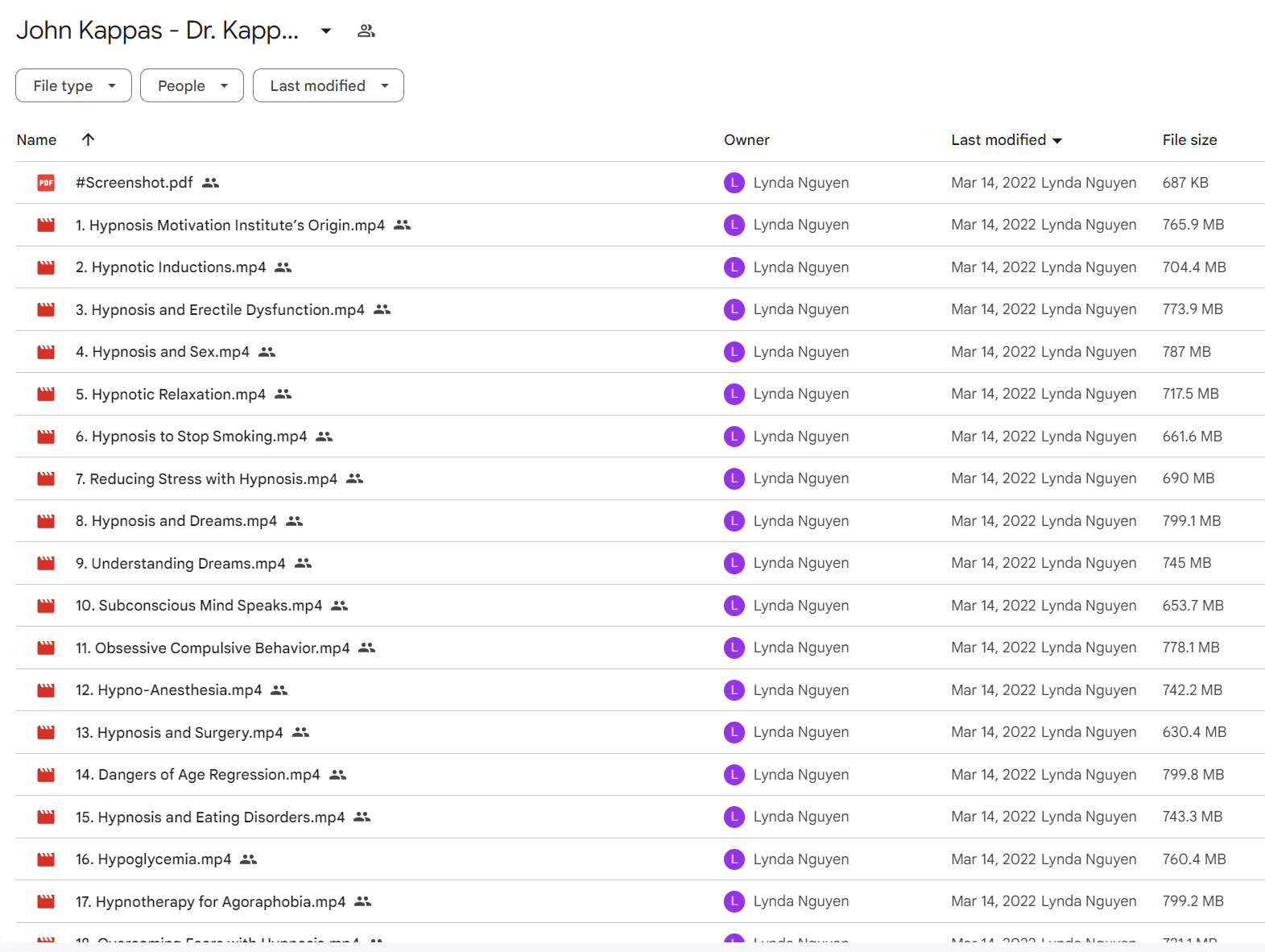Click video icon for Hypnosis and Surgery
The image size is (1265, 952).
[46, 732]
